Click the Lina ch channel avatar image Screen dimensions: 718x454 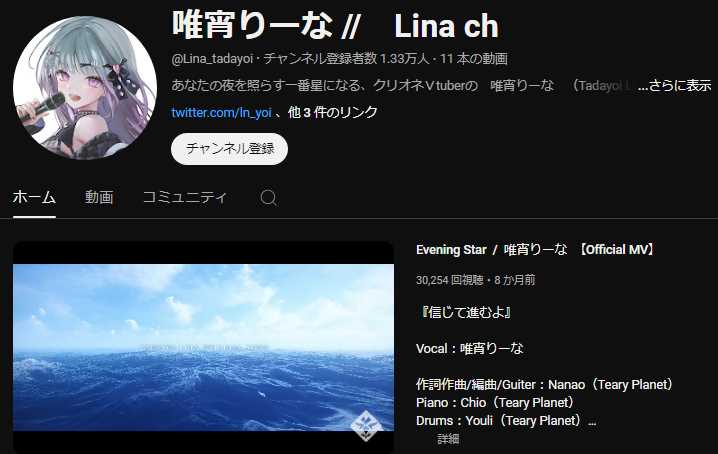point(85,88)
